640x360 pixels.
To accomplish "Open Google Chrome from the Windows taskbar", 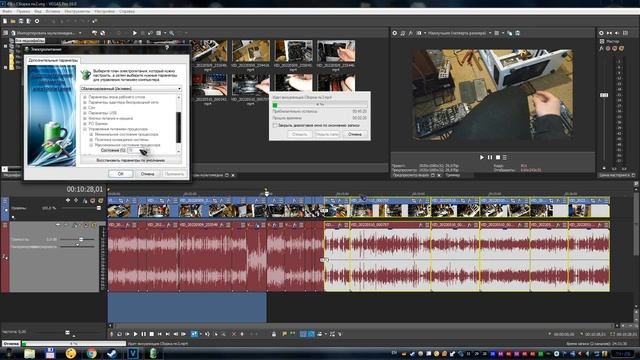I will (91, 353).
